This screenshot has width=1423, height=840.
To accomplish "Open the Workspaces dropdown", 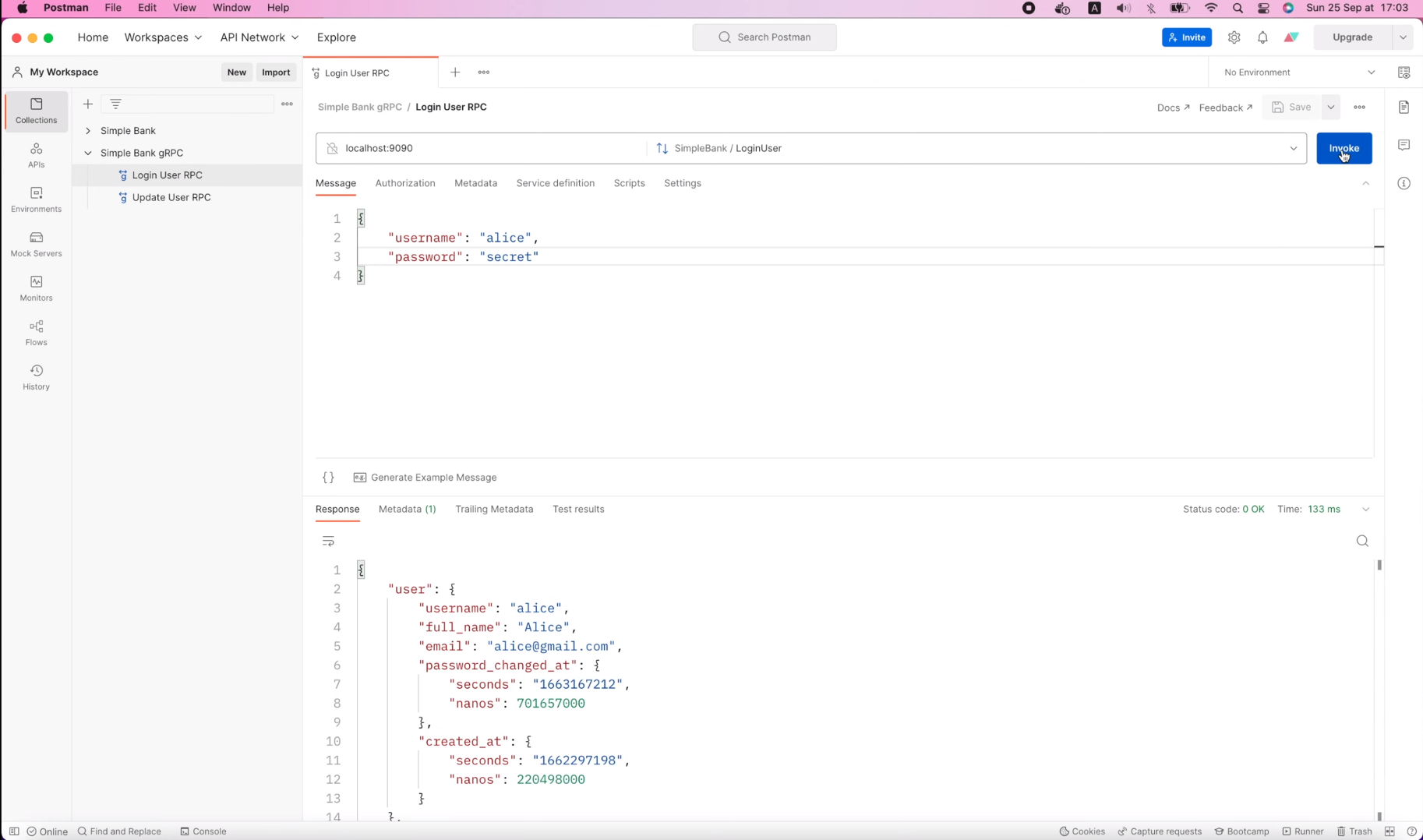I will pyautogui.click(x=163, y=37).
